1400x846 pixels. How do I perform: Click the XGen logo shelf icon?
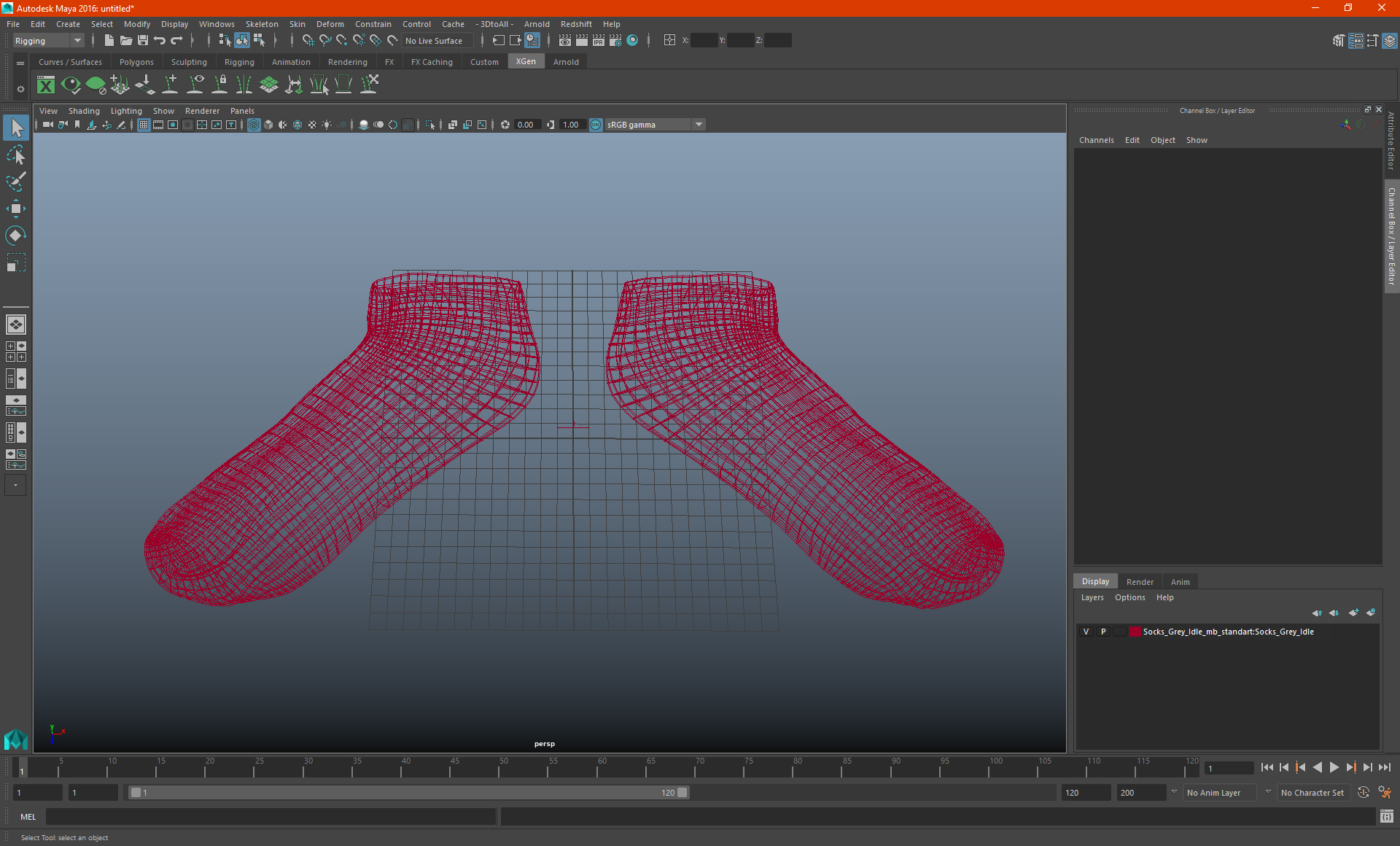point(46,85)
